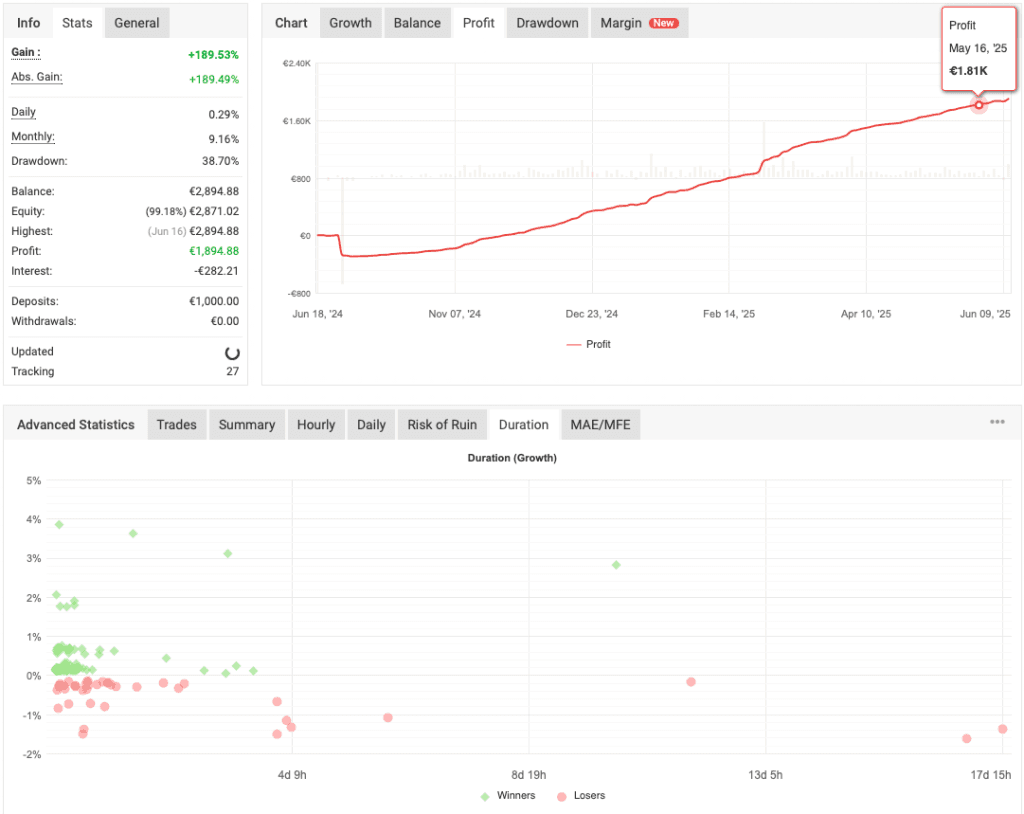Open the Balance chart tab
The height and width of the screenshot is (814, 1024).
(x=417, y=22)
